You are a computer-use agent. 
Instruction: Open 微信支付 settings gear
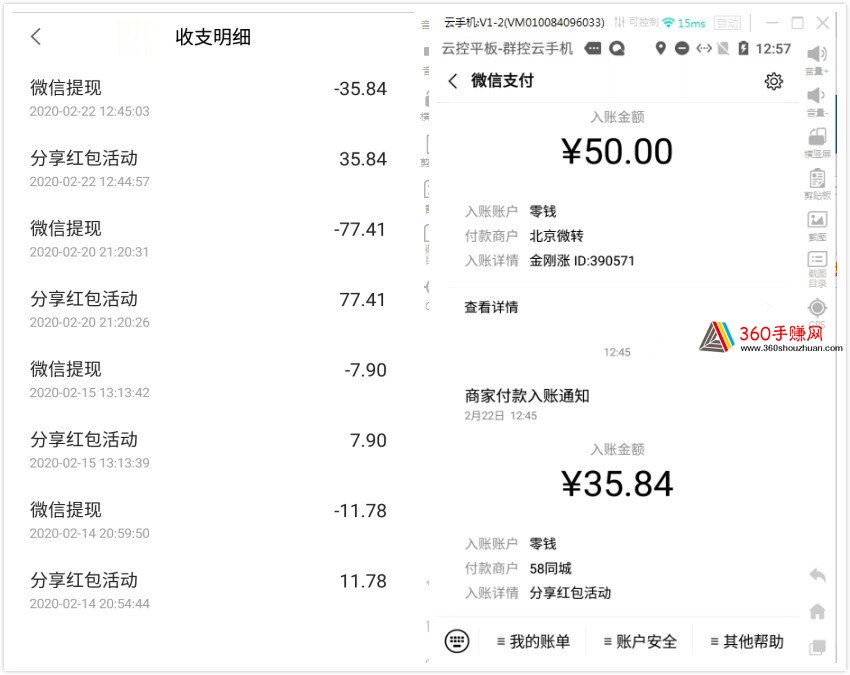774,81
